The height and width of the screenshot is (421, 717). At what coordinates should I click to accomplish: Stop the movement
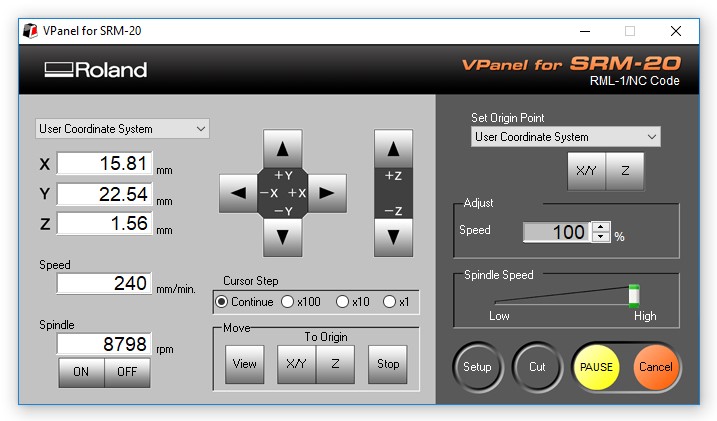[388, 364]
